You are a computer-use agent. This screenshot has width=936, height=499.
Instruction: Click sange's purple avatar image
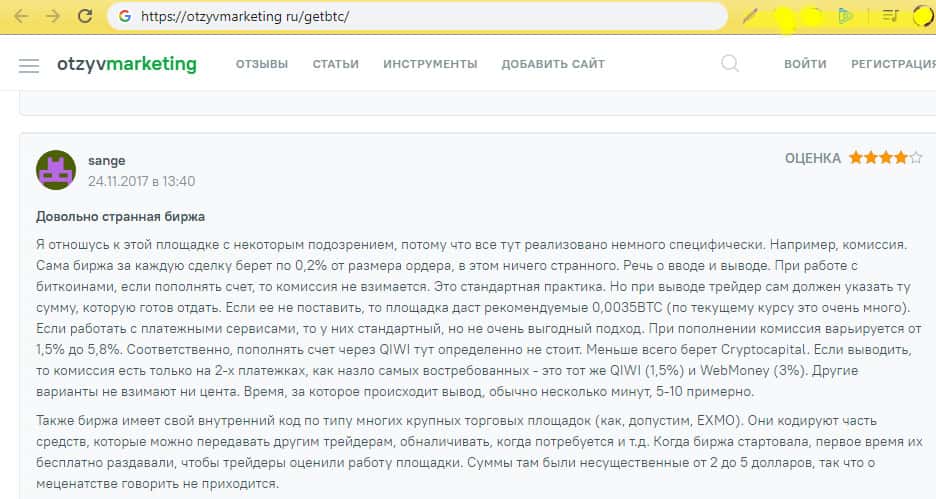(56, 170)
